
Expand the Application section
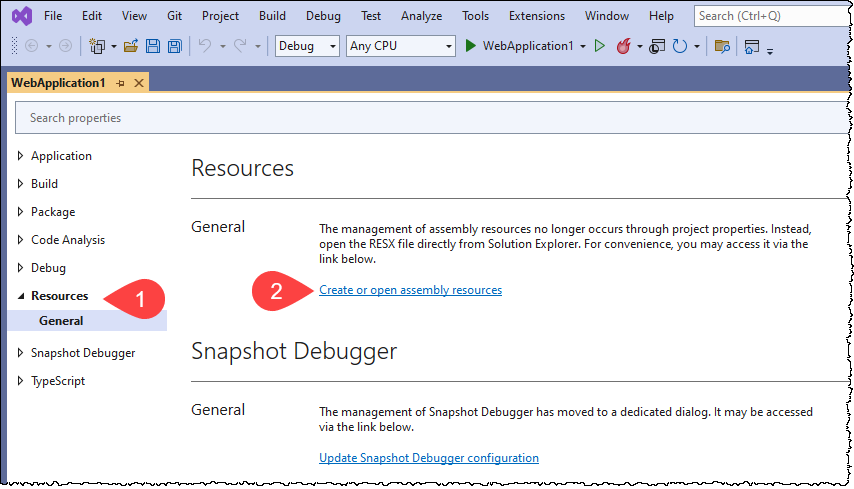pos(20,156)
